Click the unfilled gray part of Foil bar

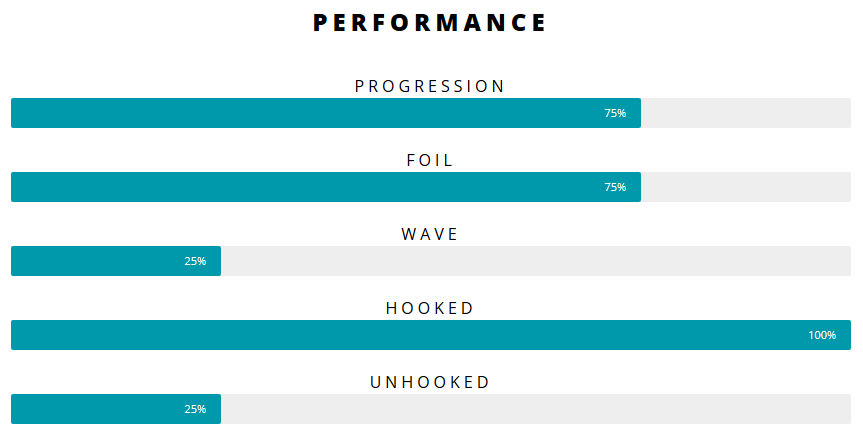[x=745, y=187]
